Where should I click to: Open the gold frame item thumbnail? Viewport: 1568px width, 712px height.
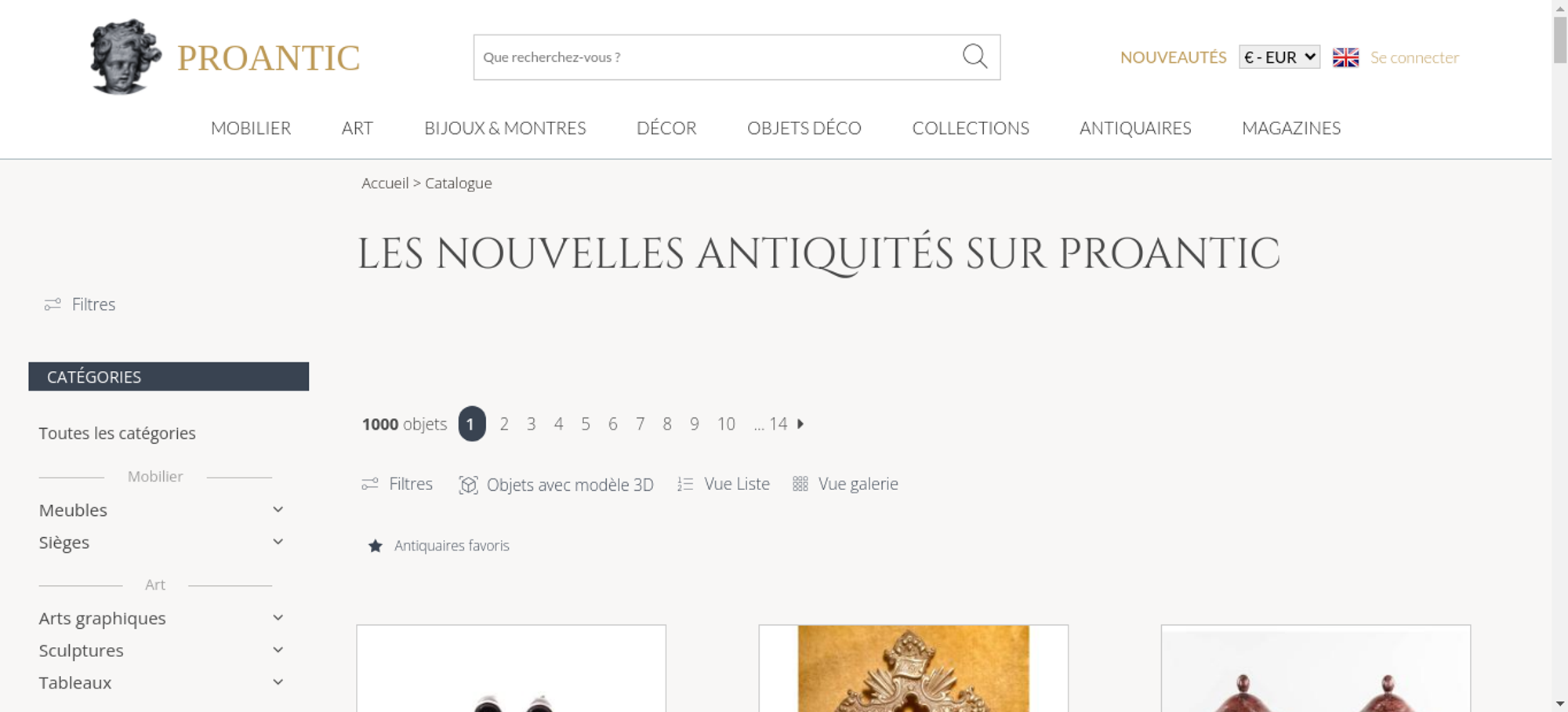[x=913, y=668]
